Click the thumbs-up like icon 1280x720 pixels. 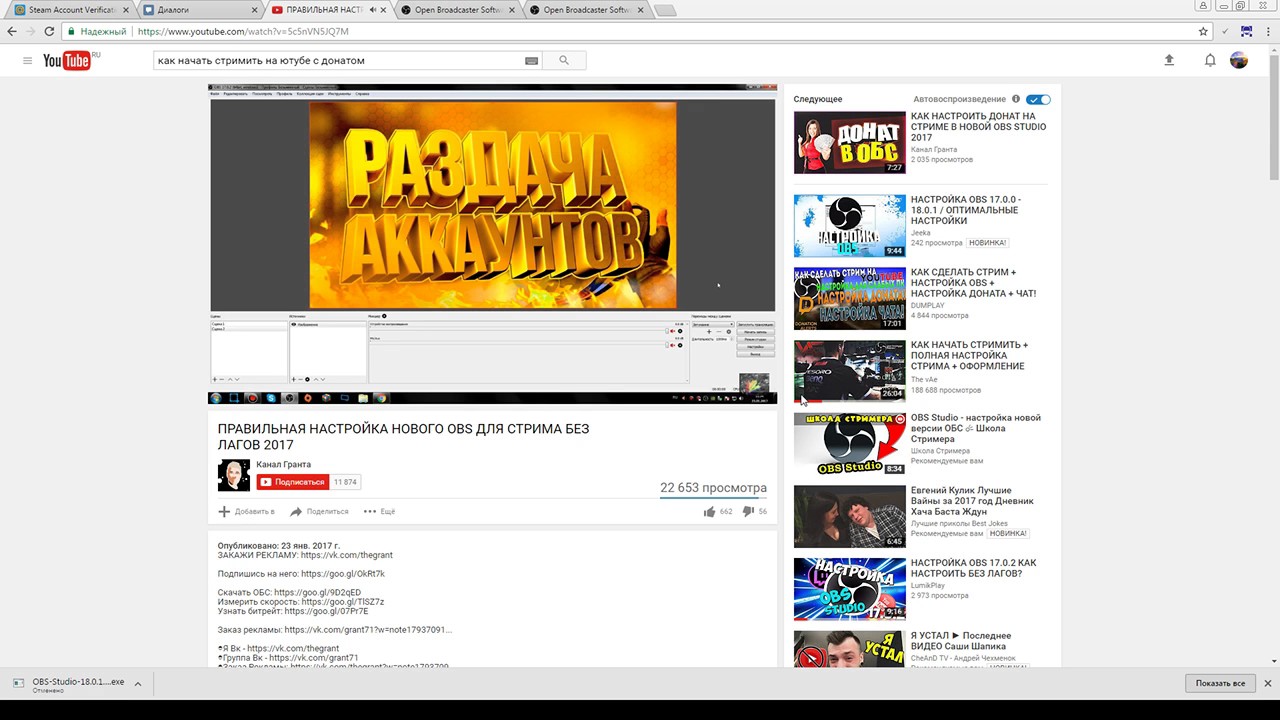click(x=709, y=512)
